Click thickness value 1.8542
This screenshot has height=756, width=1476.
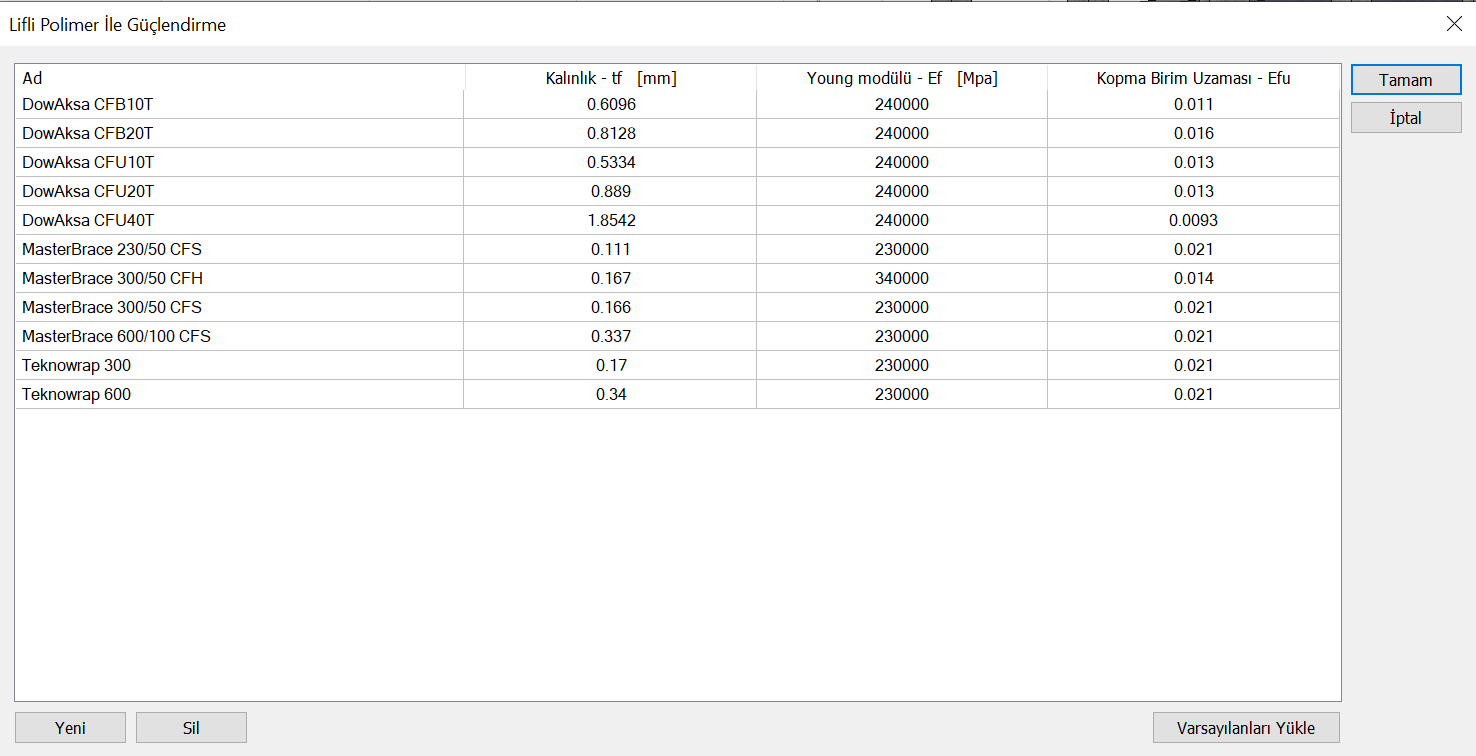[x=611, y=220]
